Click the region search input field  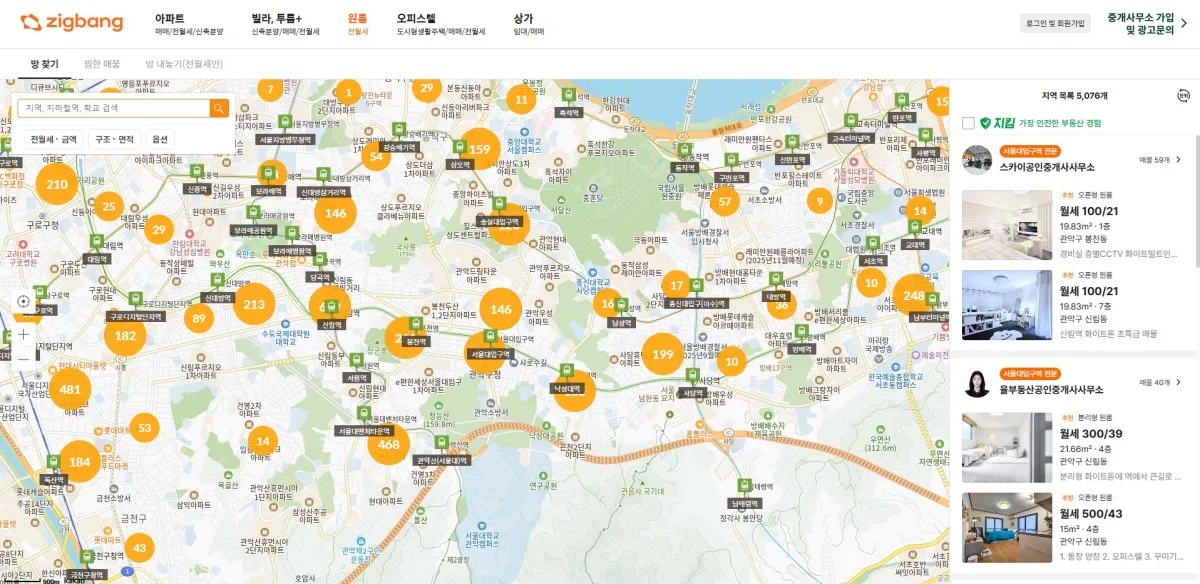[x=110, y=110]
